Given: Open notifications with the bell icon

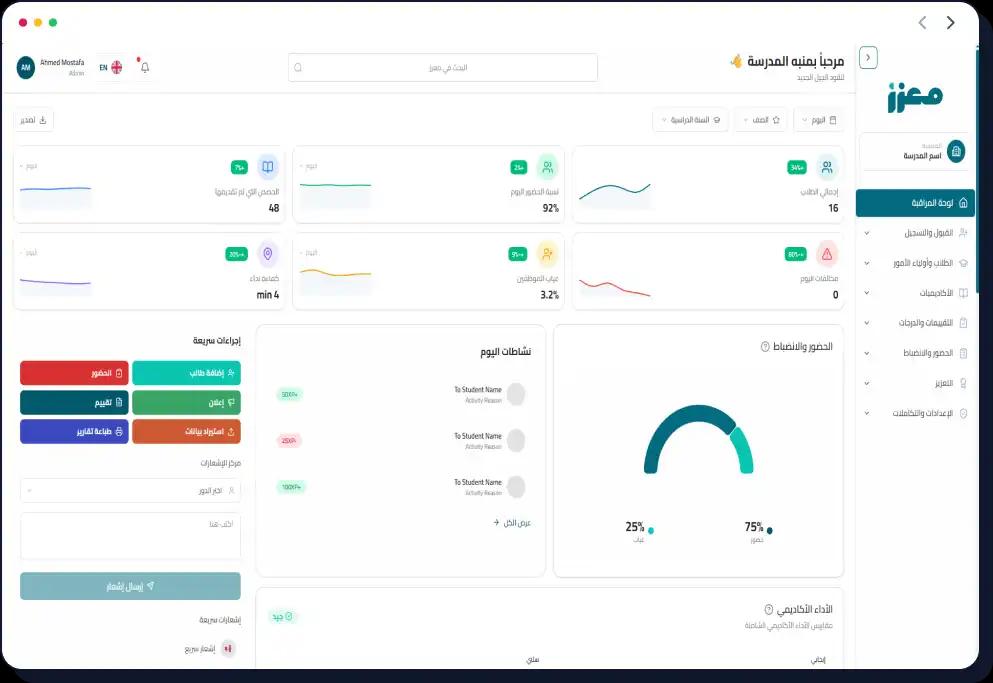Looking at the screenshot, I should click(143, 67).
